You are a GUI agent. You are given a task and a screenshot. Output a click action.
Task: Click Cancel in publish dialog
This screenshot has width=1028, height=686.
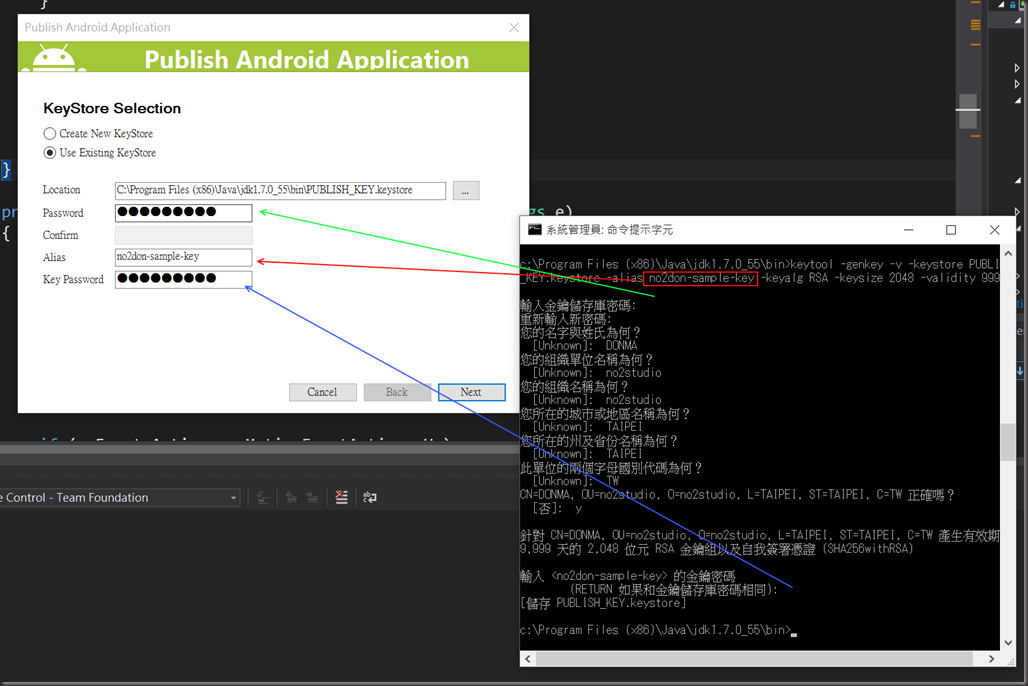pos(323,392)
